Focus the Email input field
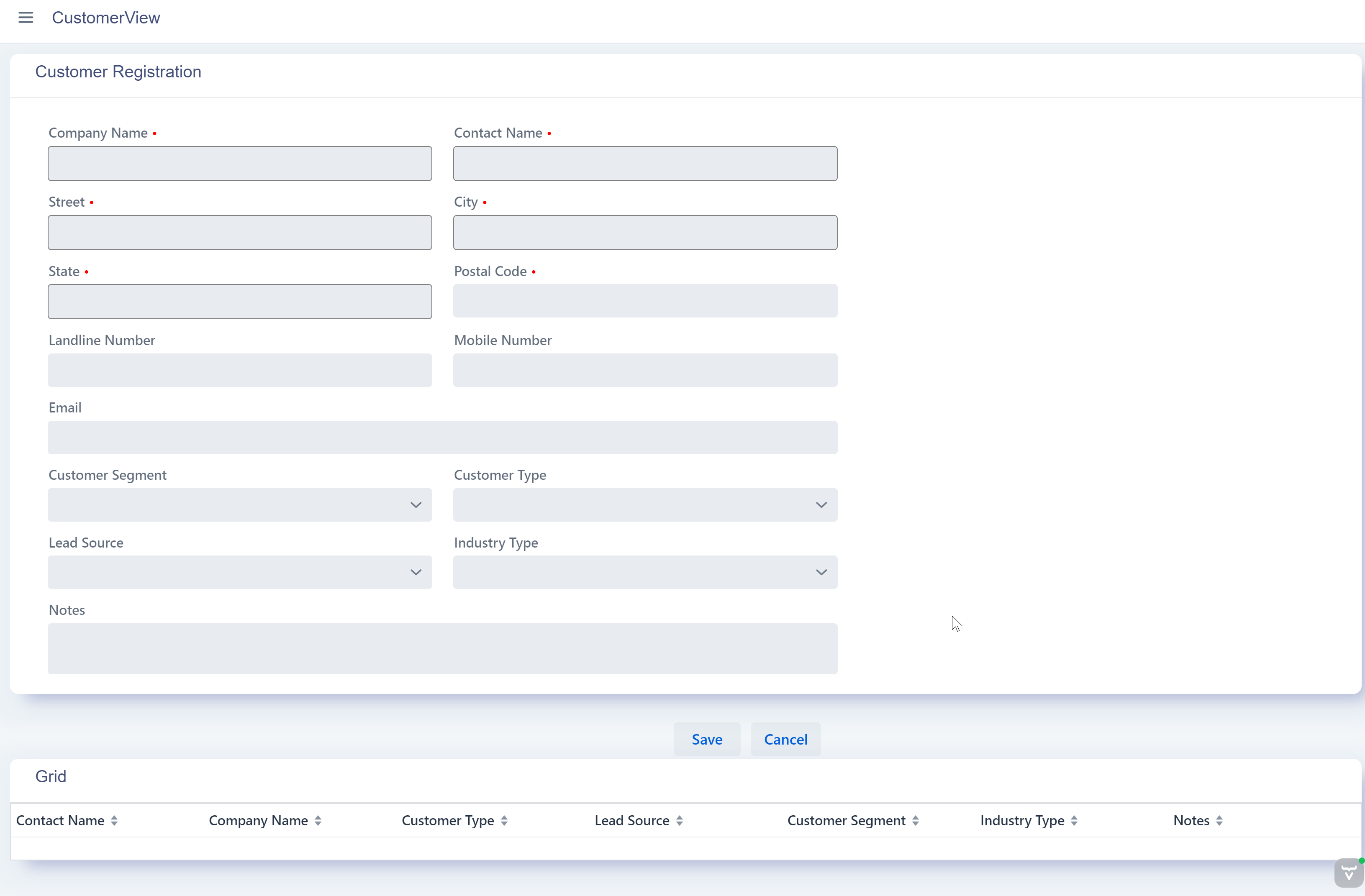This screenshot has width=1365, height=896. coord(443,438)
